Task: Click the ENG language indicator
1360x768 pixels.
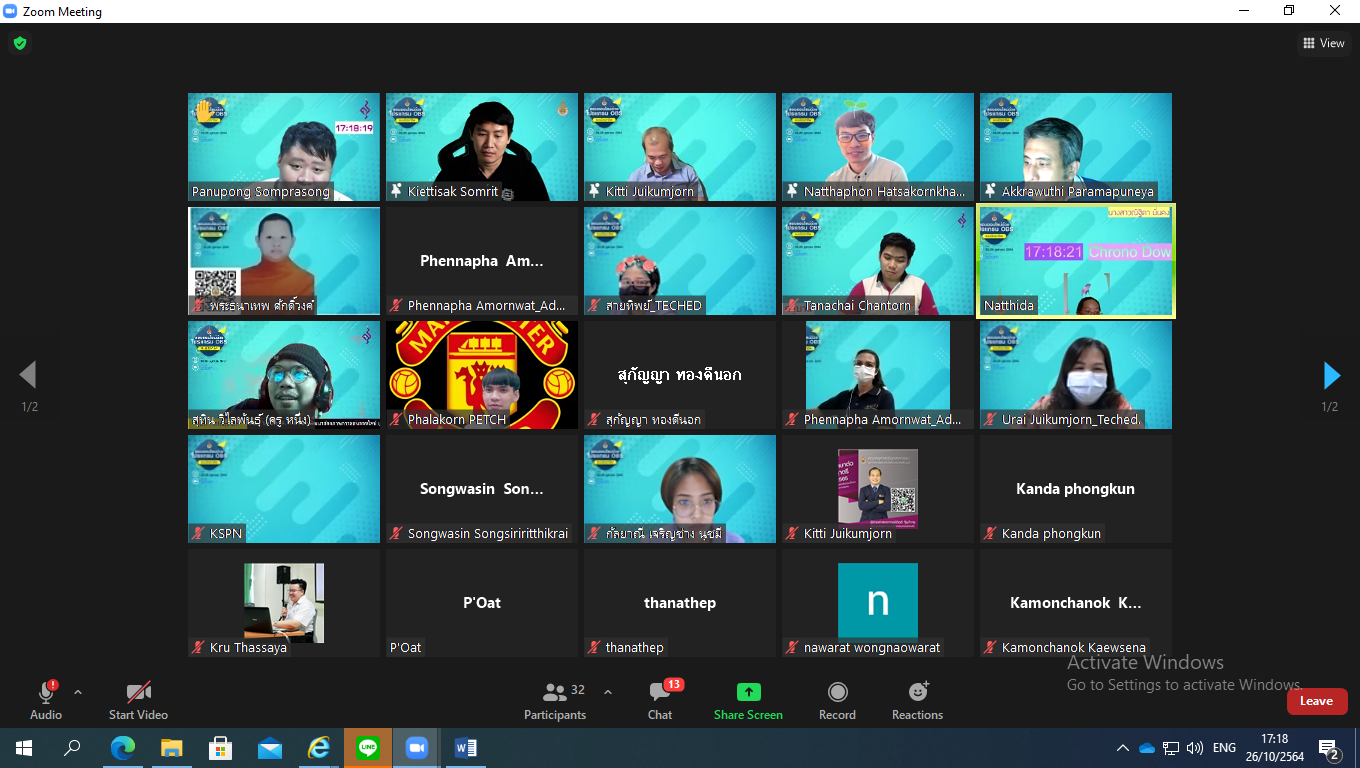Action: point(1224,748)
